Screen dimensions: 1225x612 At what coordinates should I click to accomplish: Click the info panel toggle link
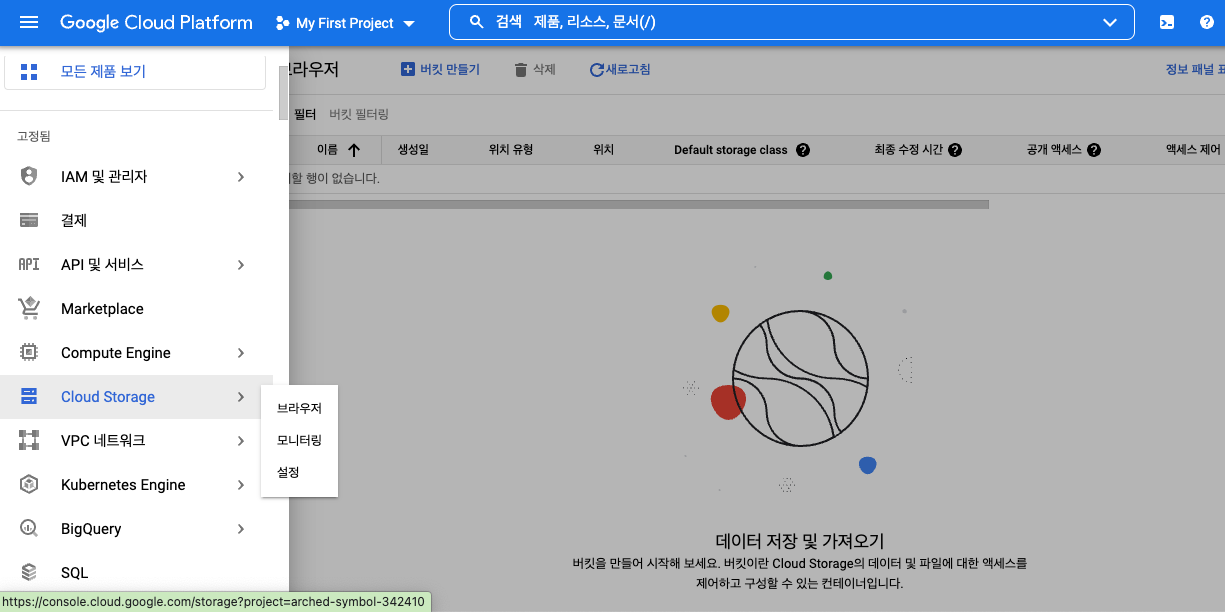[x=1194, y=69]
